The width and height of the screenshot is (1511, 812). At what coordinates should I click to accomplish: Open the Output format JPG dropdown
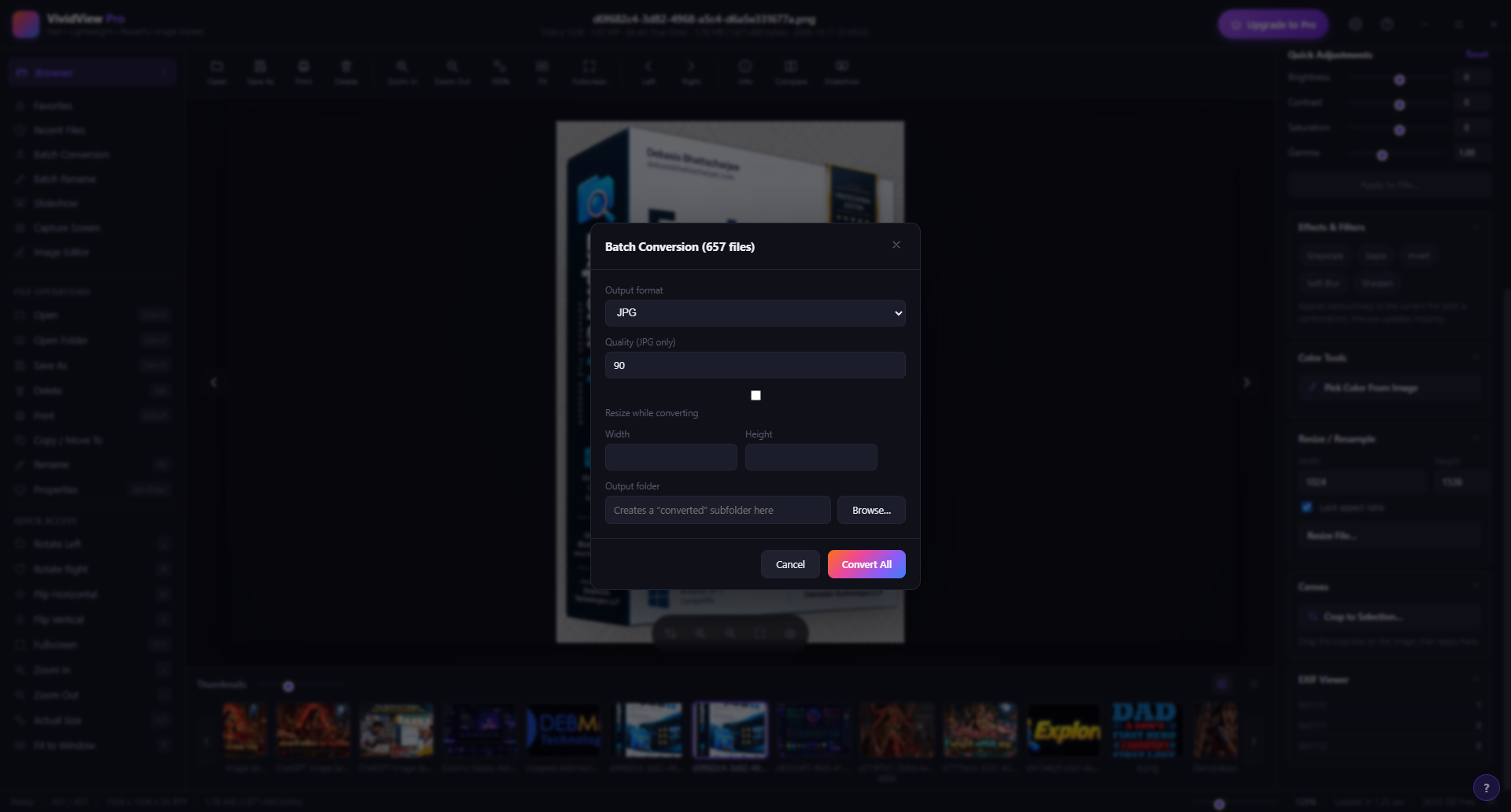[755, 313]
